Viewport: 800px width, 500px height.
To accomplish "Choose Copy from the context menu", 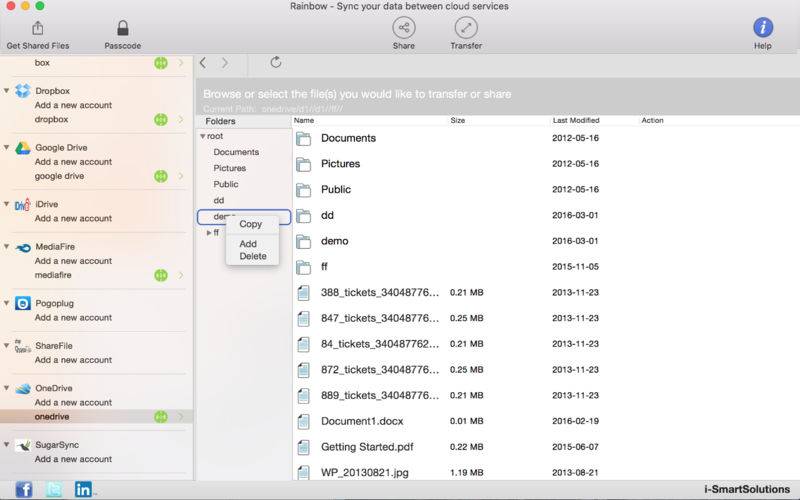I will coord(251,224).
